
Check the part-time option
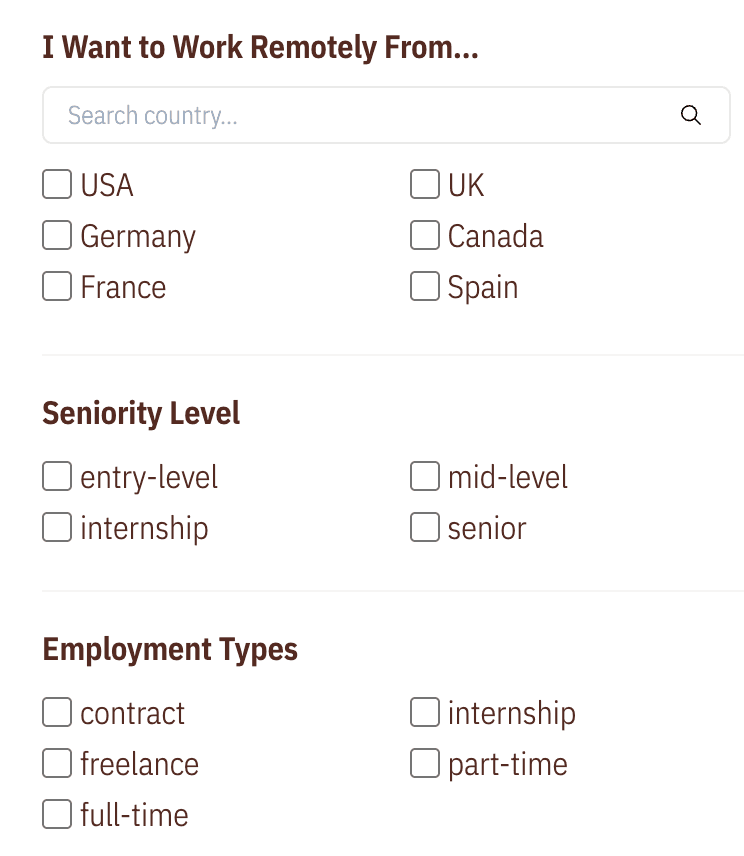pyautogui.click(x=425, y=764)
